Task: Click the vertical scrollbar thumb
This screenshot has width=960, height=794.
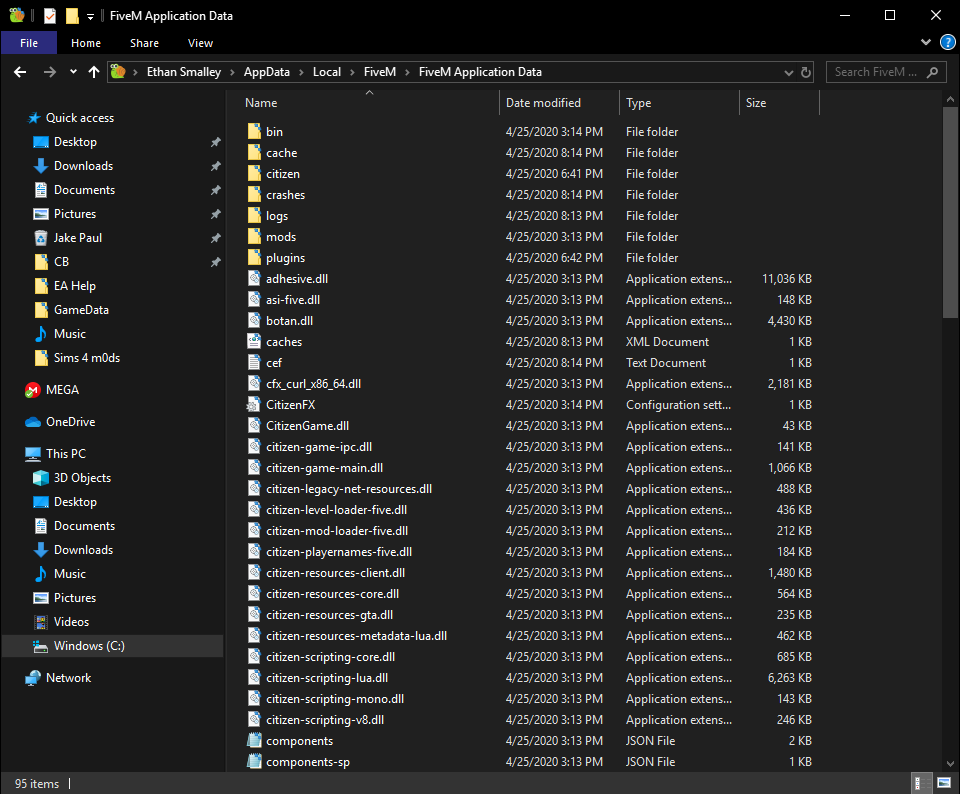Action: tap(950, 212)
